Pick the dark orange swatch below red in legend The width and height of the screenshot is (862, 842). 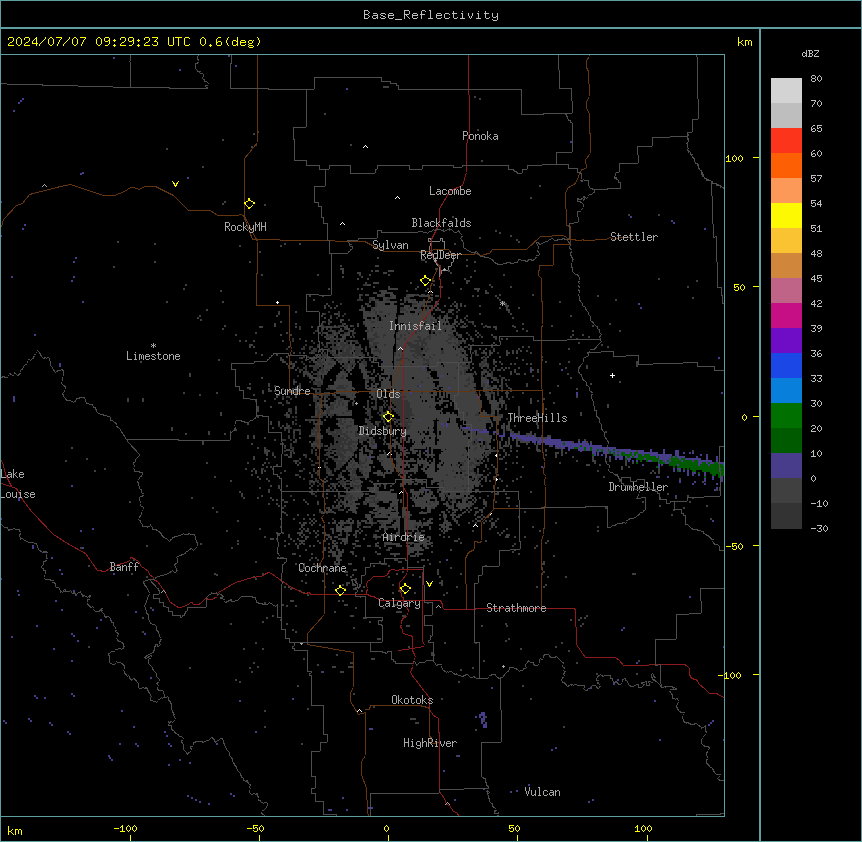point(786,165)
